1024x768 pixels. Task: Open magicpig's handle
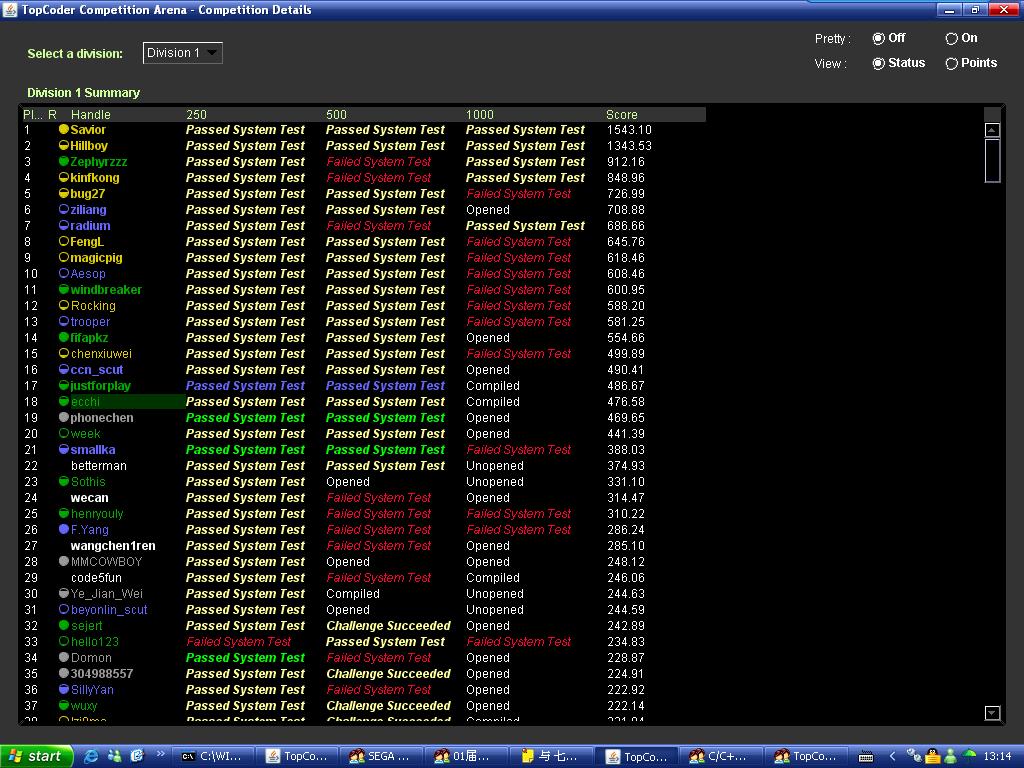(x=96, y=257)
